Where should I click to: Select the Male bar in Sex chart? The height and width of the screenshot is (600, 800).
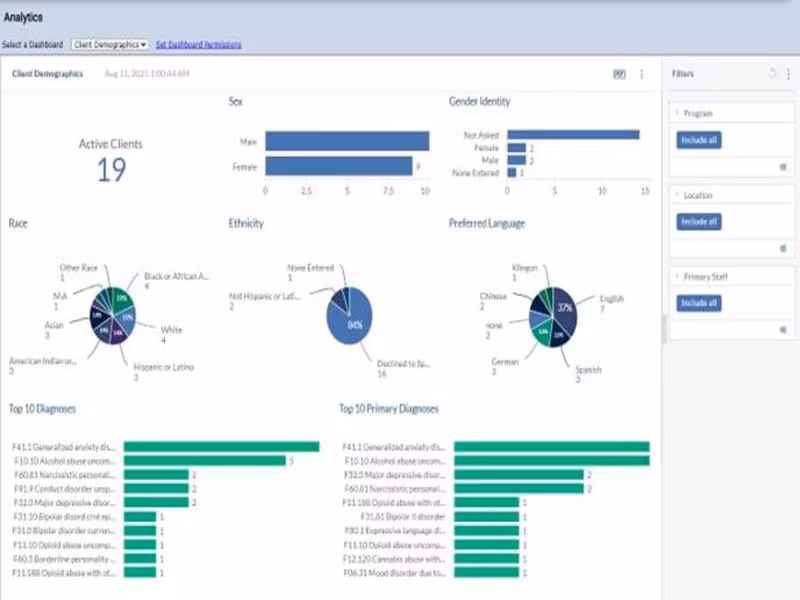pyautogui.click(x=347, y=141)
